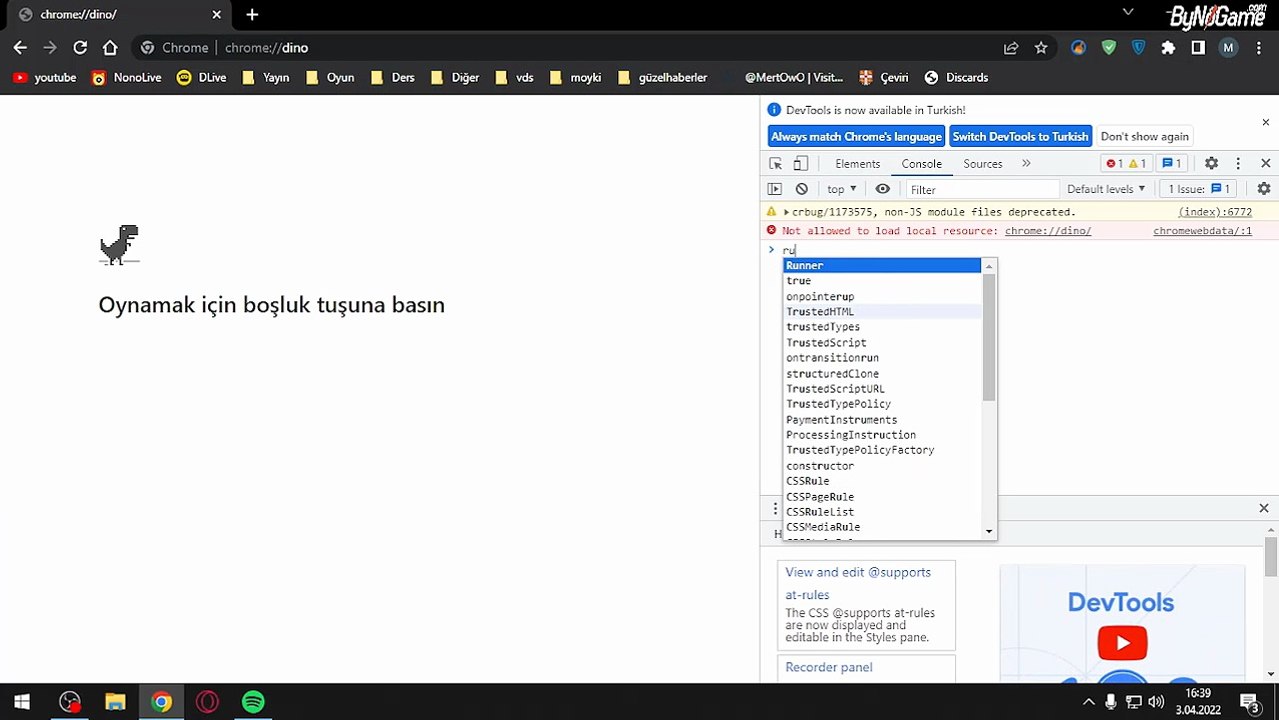This screenshot has height=720, width=1279.
Task: Open the JavaScript context top dropdown
Action: (841, 189)
